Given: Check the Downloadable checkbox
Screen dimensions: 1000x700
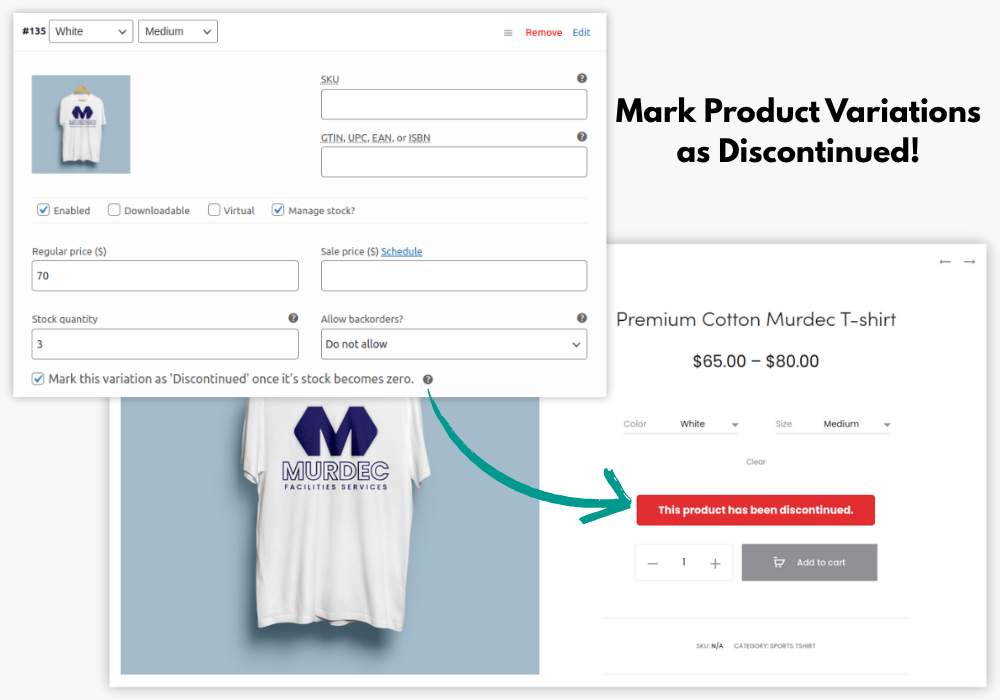Looking at the screenshot, I should 114,210.
